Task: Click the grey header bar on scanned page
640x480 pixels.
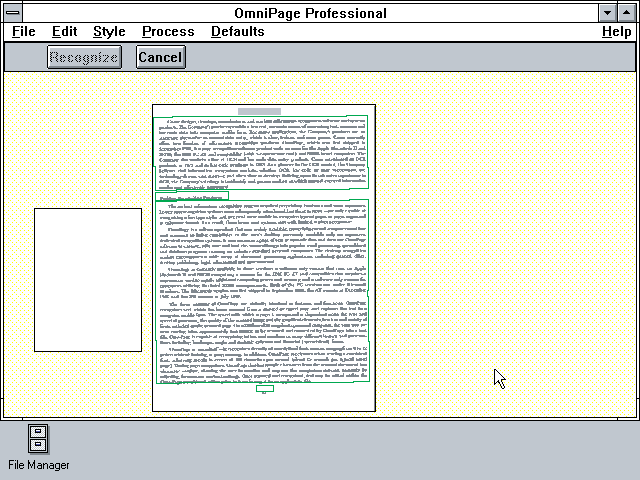Action: click(x=259, y=111)
